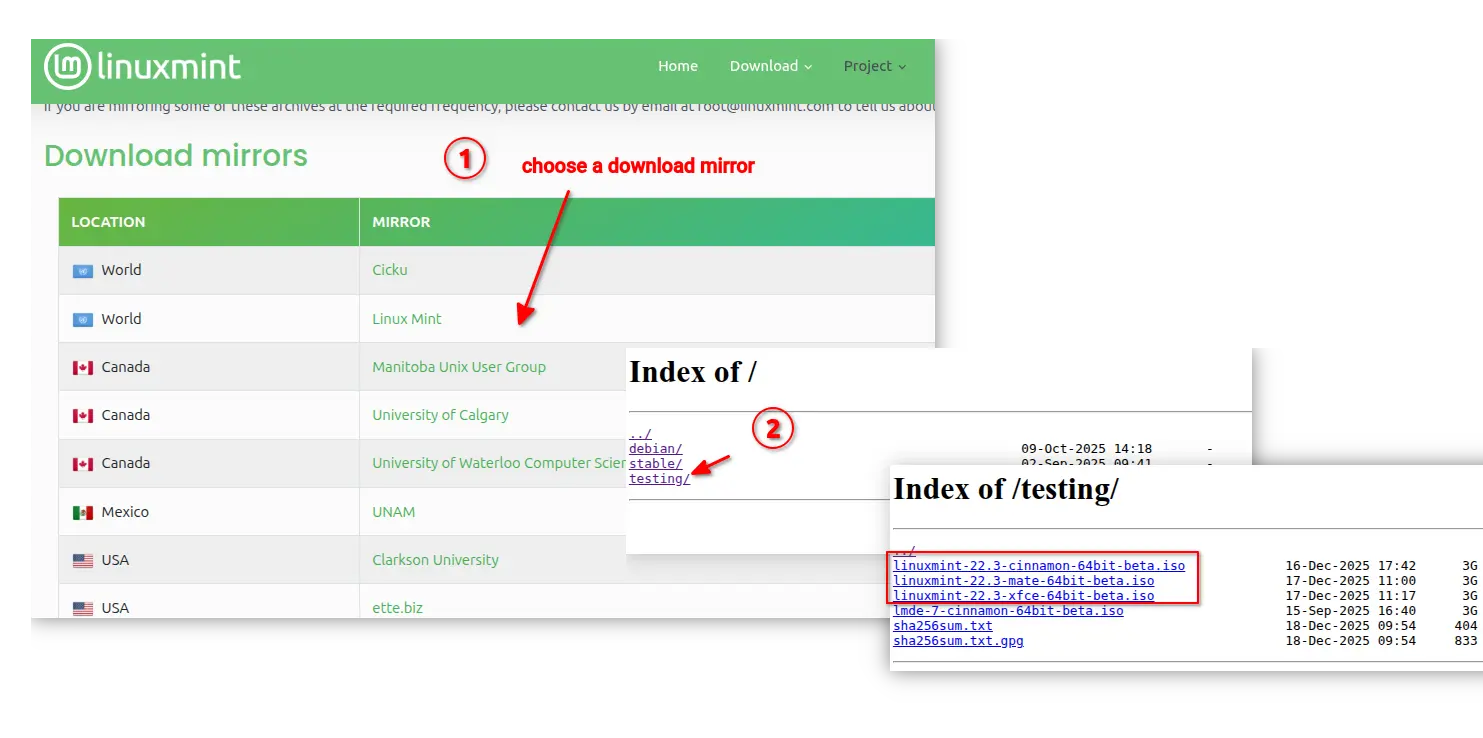This screenshot has width=1483, height=738.
Task: Open the Linux Mint world mirror
Action: click(x=407, y=319)
